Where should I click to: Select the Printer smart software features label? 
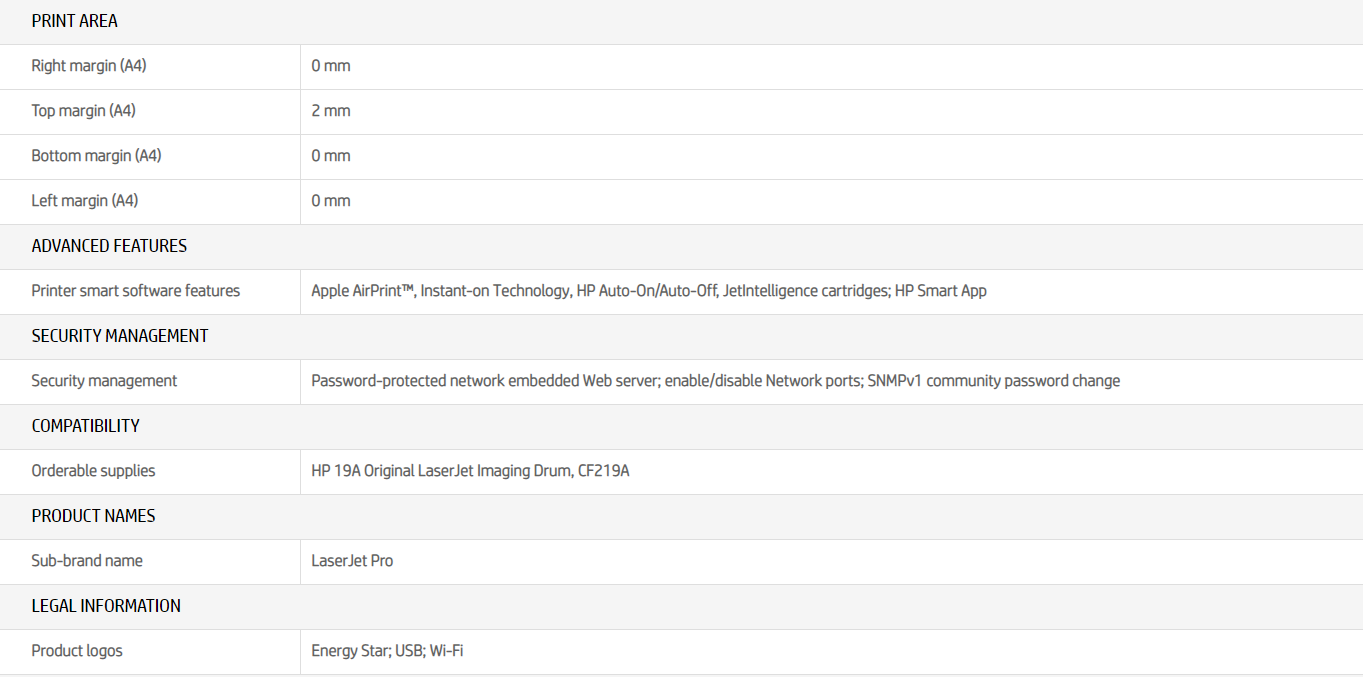(136, 291)
